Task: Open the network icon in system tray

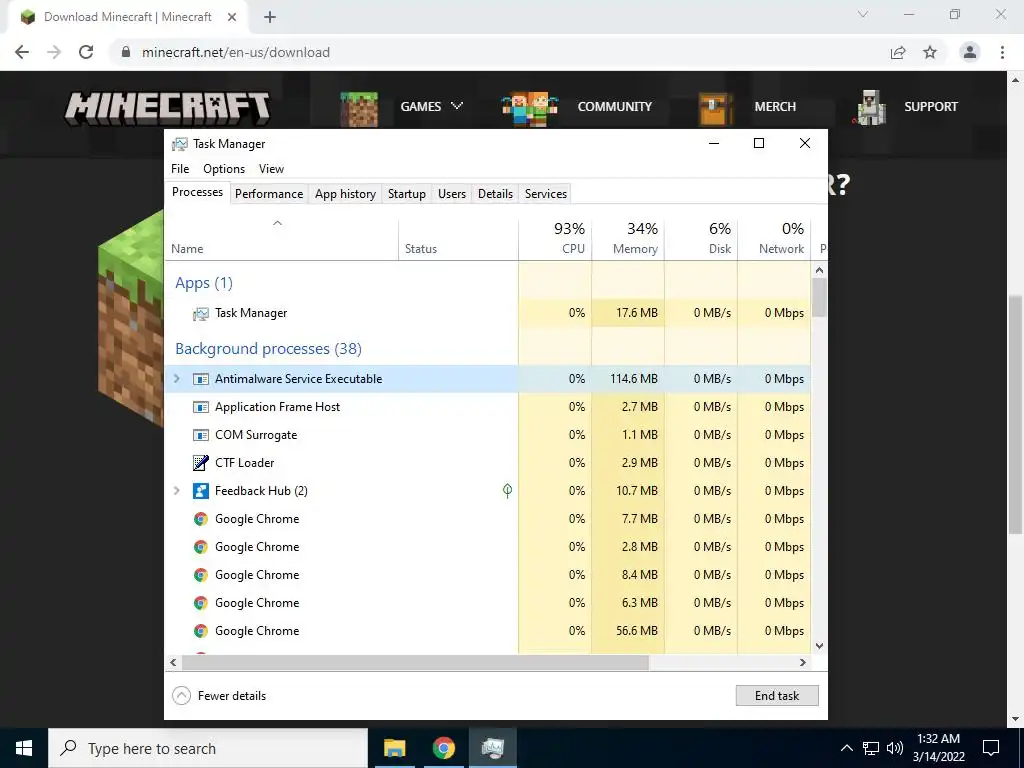Action: (x=871, y=748)
